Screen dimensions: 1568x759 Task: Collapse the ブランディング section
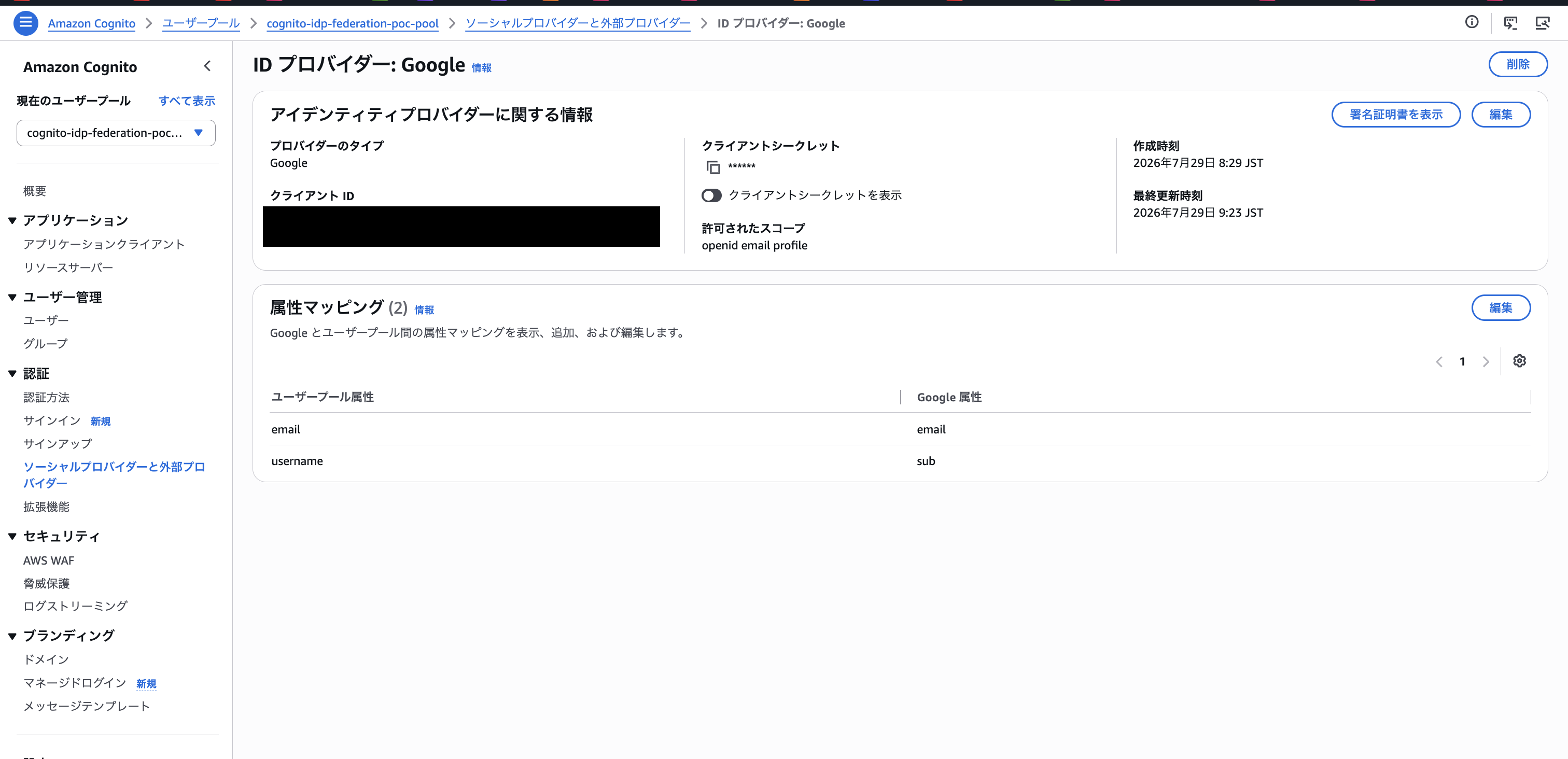(x=12, y=636)
